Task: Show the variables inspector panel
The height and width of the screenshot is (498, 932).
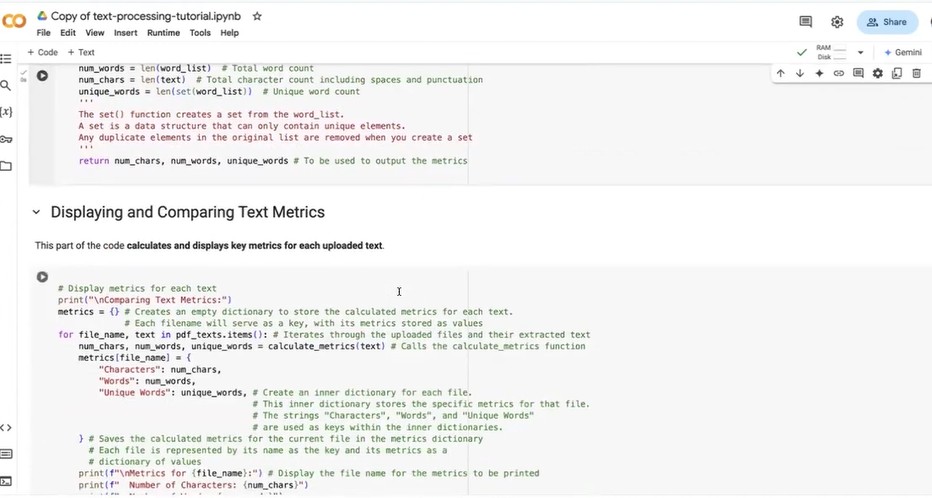Action: point(6,112)
